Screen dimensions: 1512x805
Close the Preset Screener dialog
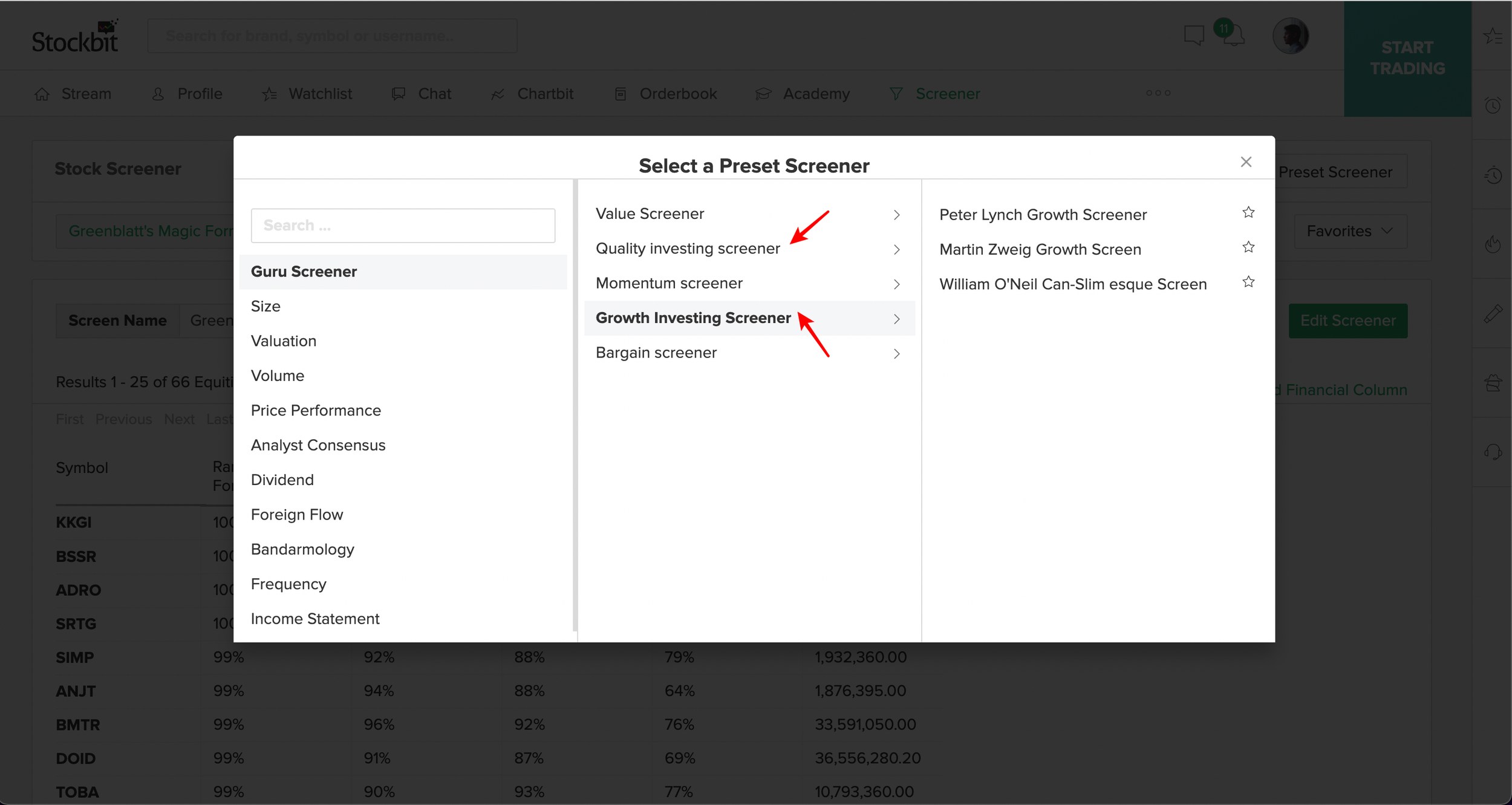coord(1246,161)
